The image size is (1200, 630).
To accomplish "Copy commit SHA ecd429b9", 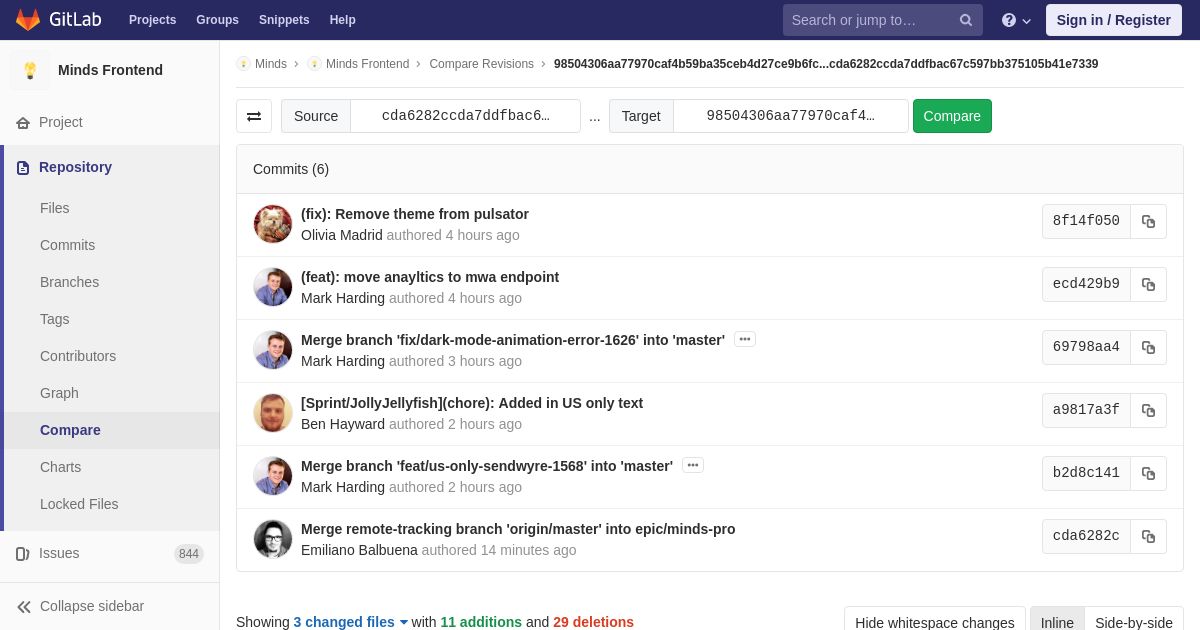I will (1148, 284).
